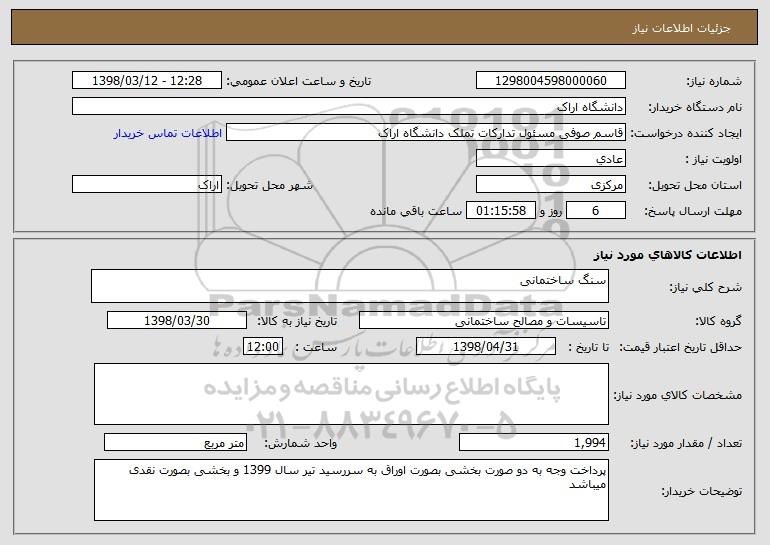Click the label تا تاریخ

coord(589,347)
